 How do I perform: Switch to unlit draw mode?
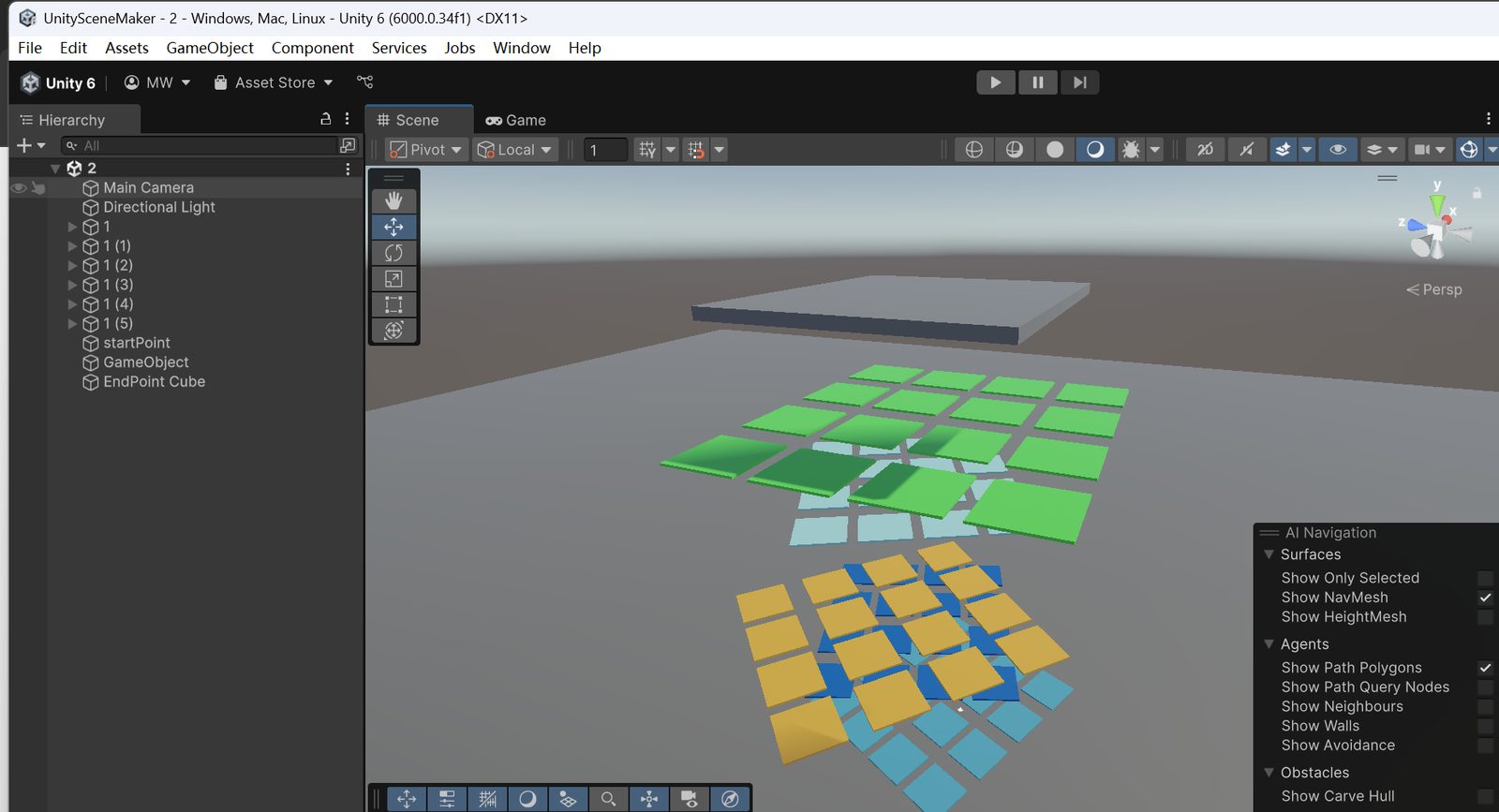point(1055,150)
